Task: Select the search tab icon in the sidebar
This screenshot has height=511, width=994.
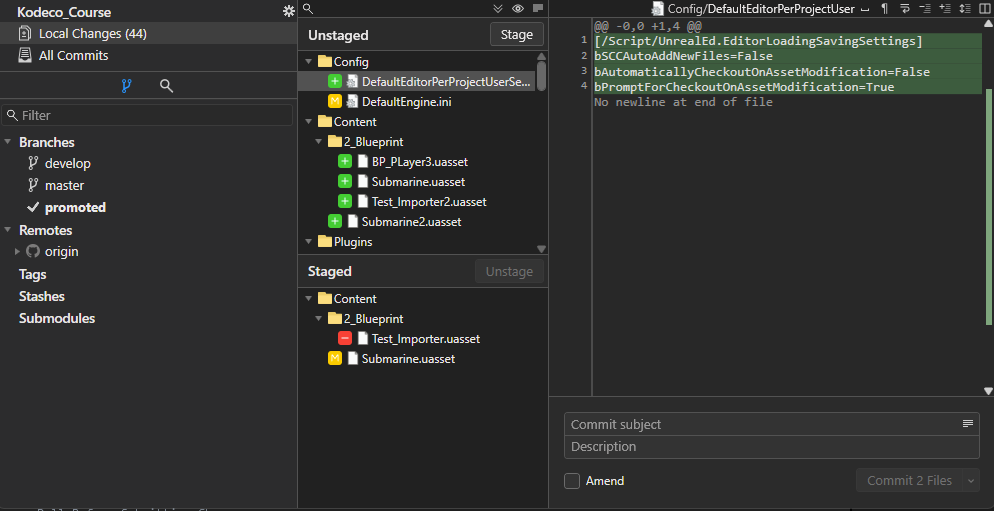Action: [x=167, y=86]
